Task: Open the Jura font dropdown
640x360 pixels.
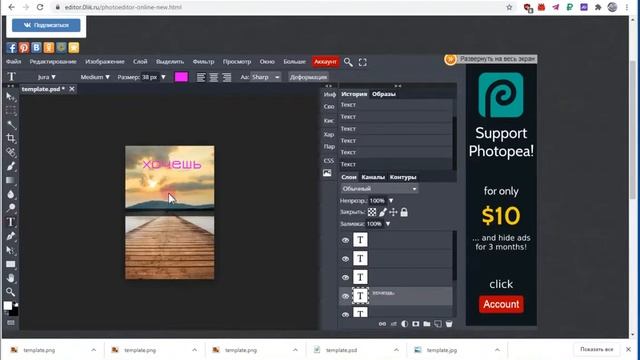Action: (47, 77)
